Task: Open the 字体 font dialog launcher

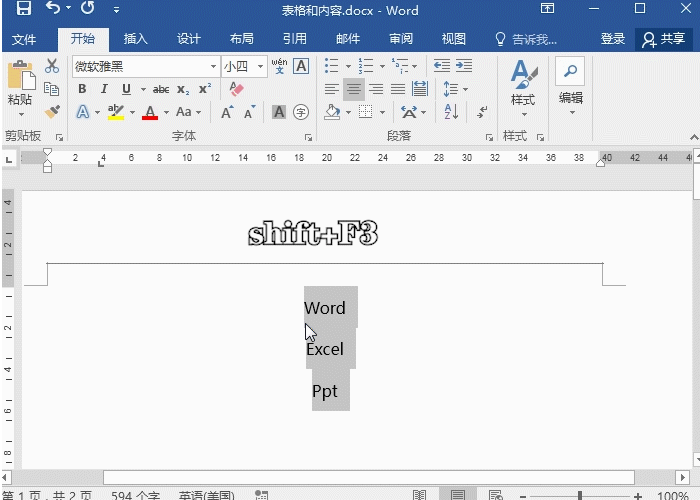Action: (308, 138)
